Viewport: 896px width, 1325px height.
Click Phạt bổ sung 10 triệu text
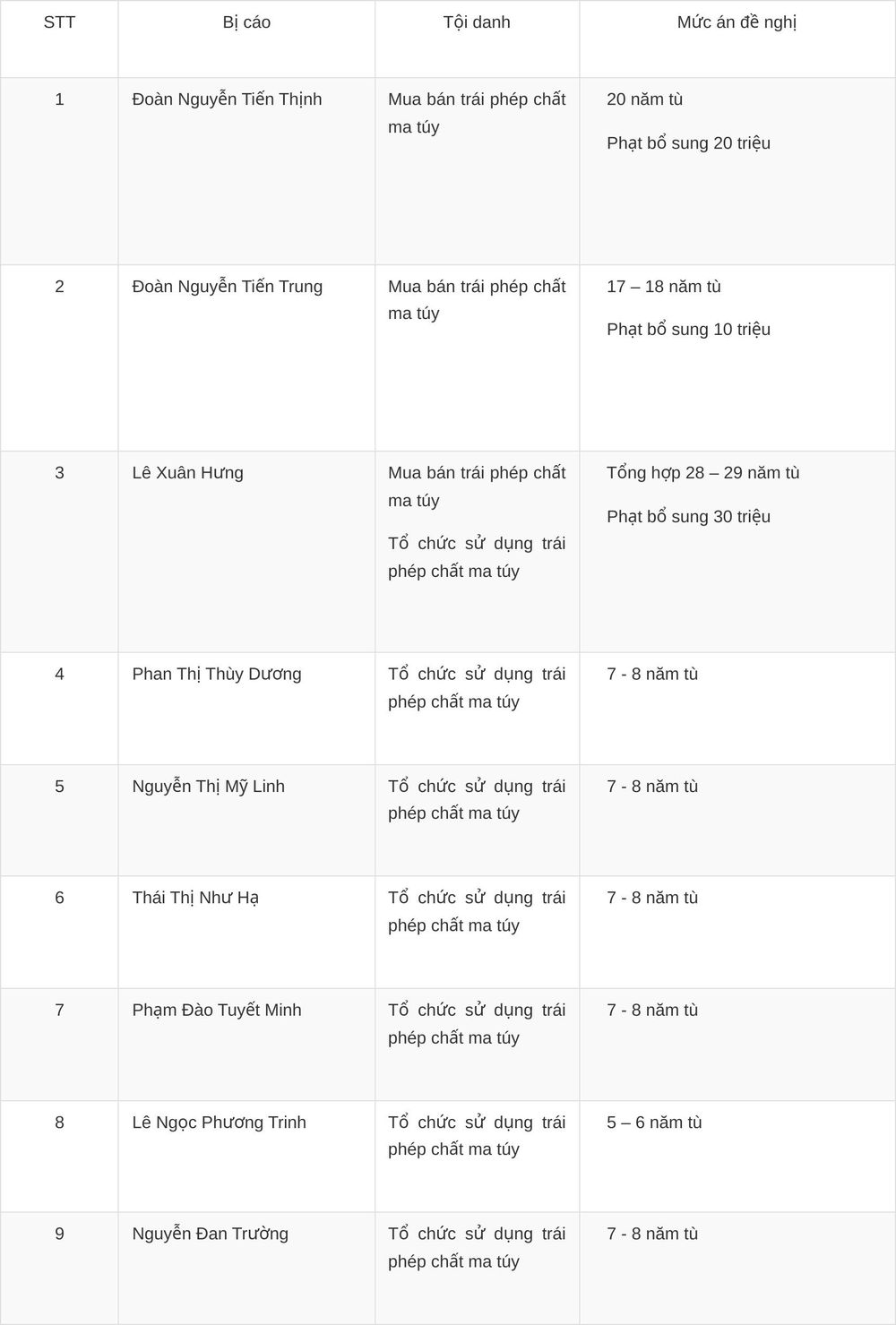click(689, 330)
